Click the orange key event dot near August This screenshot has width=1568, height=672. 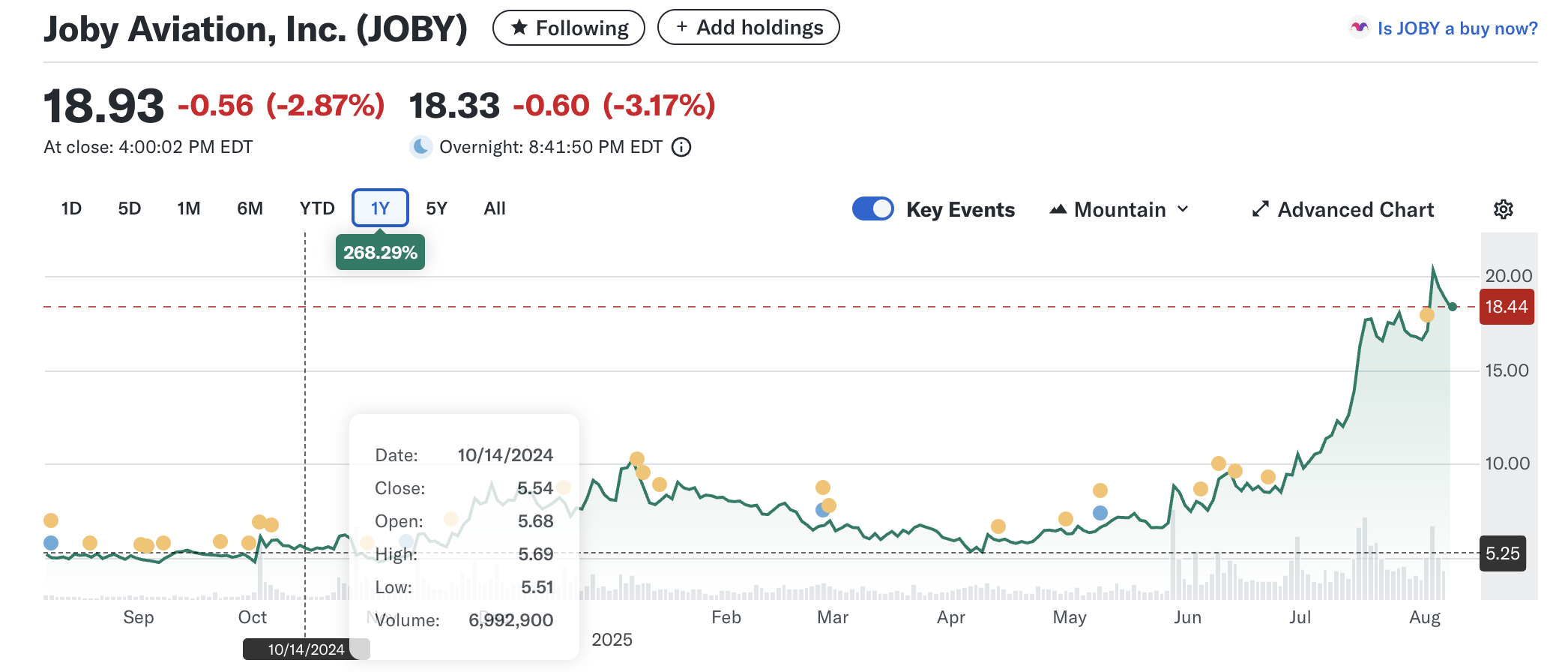tap(1426, 315)
